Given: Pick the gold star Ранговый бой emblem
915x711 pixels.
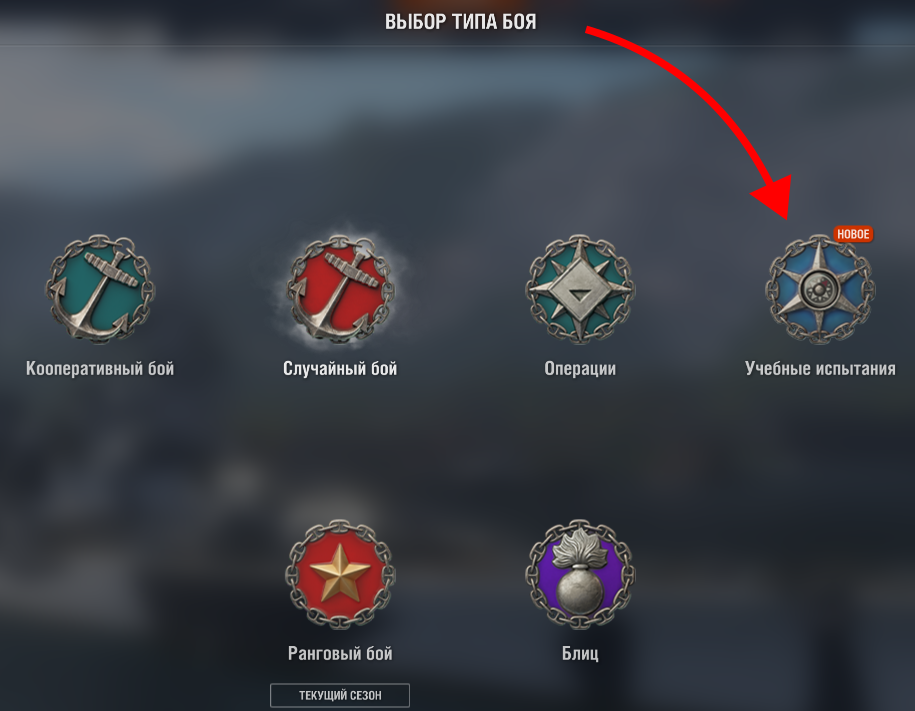Looking at the screenshot, I should pyautogui.click(x=340, y=574).
